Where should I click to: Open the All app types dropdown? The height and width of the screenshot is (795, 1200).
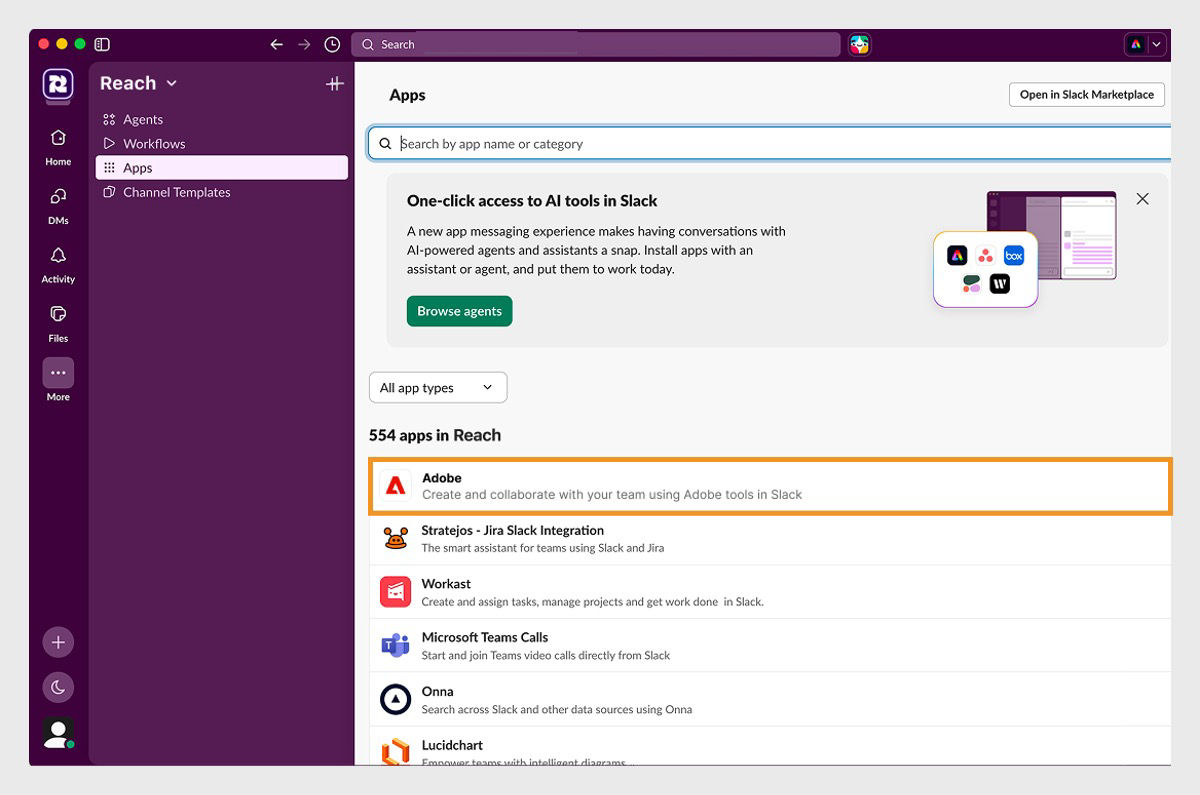click(438, 388)
